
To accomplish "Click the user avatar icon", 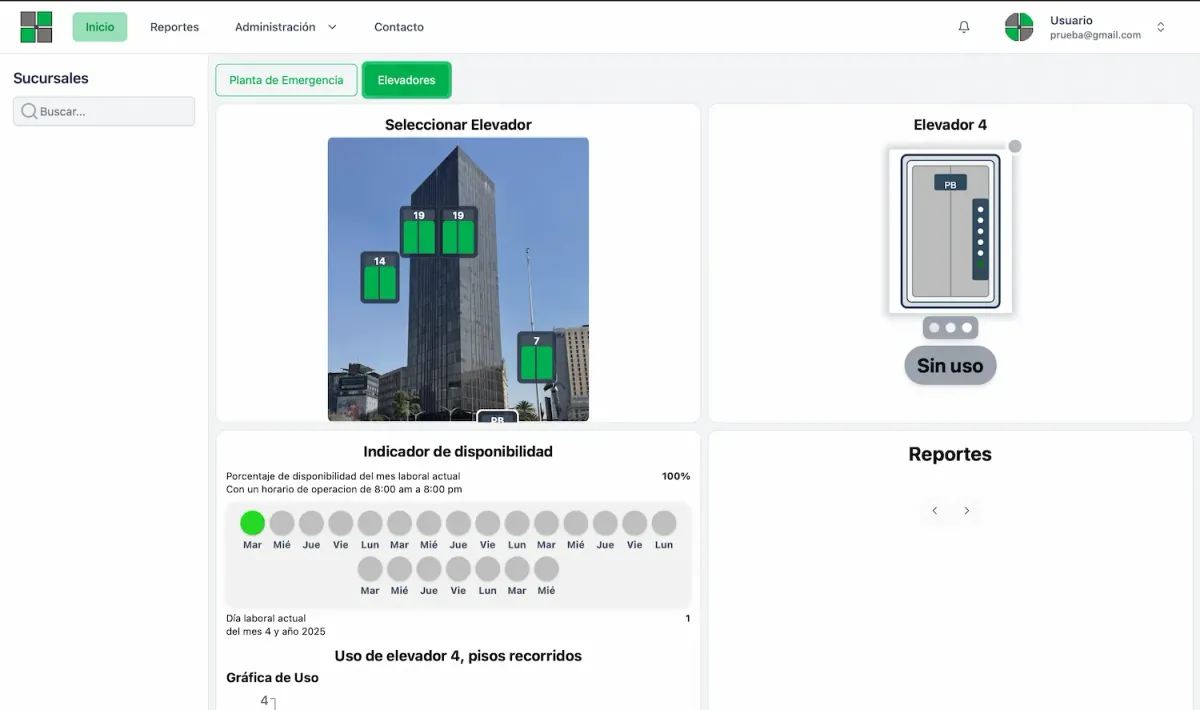I will (x=1018, y=27).
